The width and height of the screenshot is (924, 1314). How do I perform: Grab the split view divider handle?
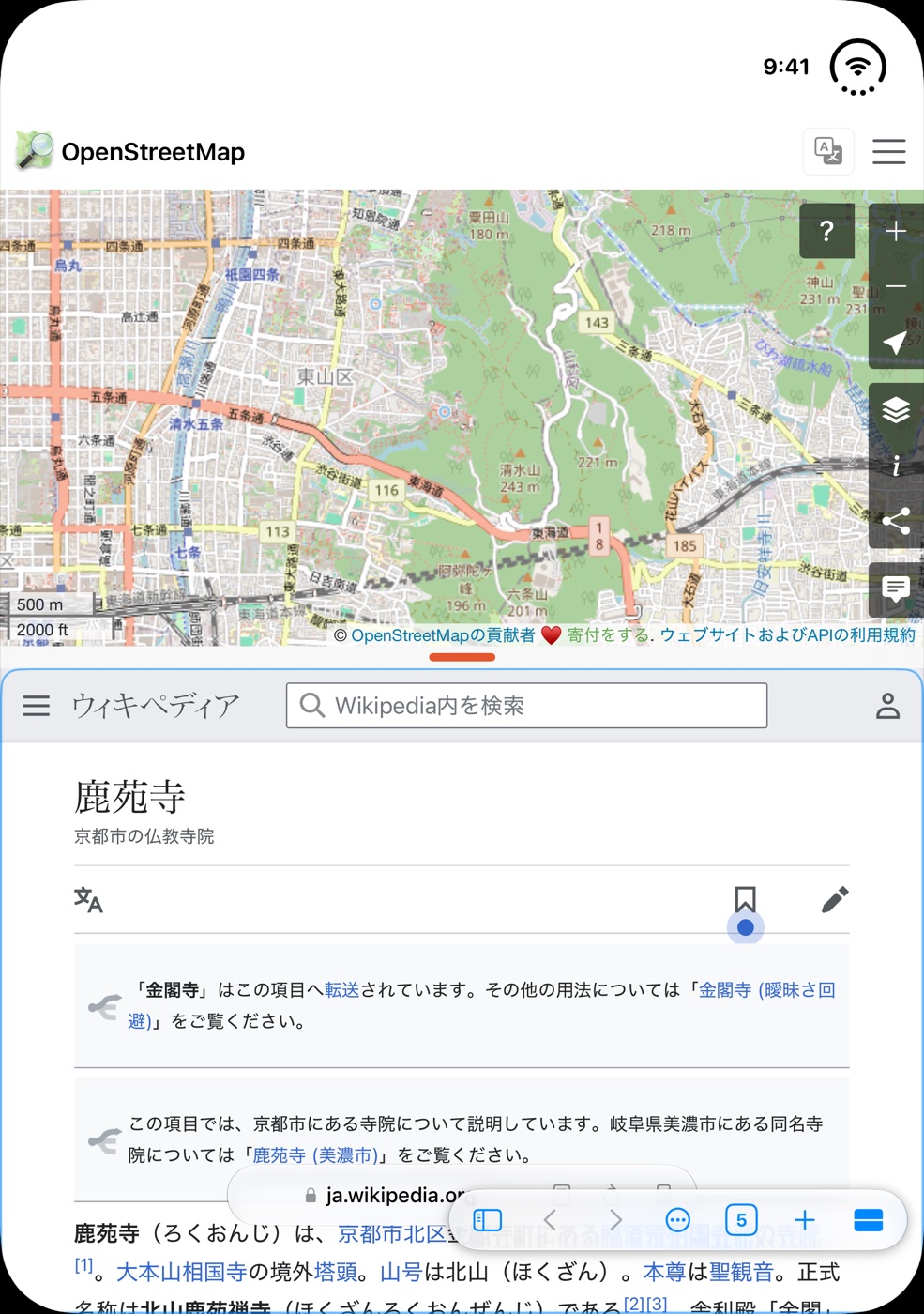[462, 657]
